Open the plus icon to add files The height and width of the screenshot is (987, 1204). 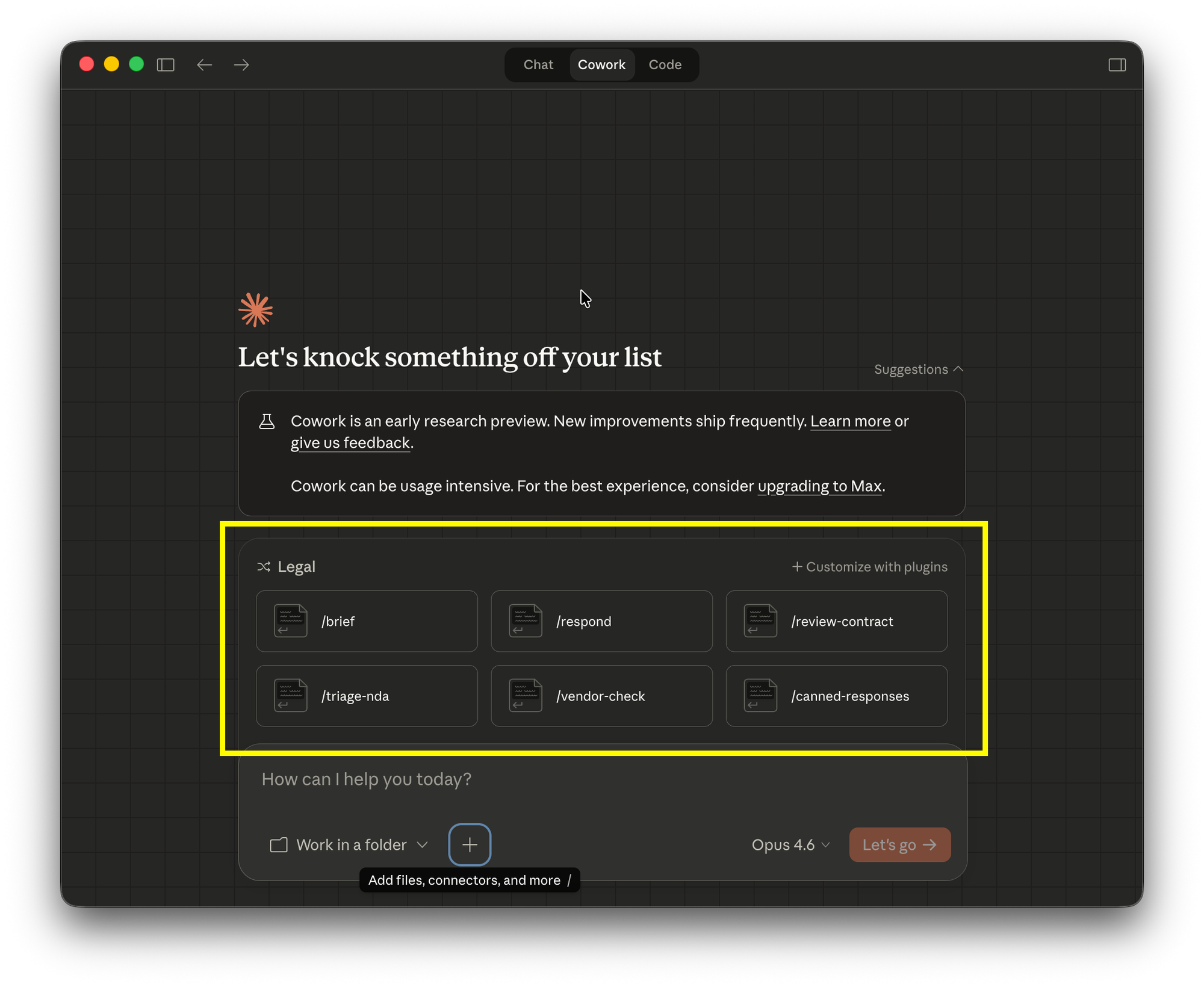(470, 844)
